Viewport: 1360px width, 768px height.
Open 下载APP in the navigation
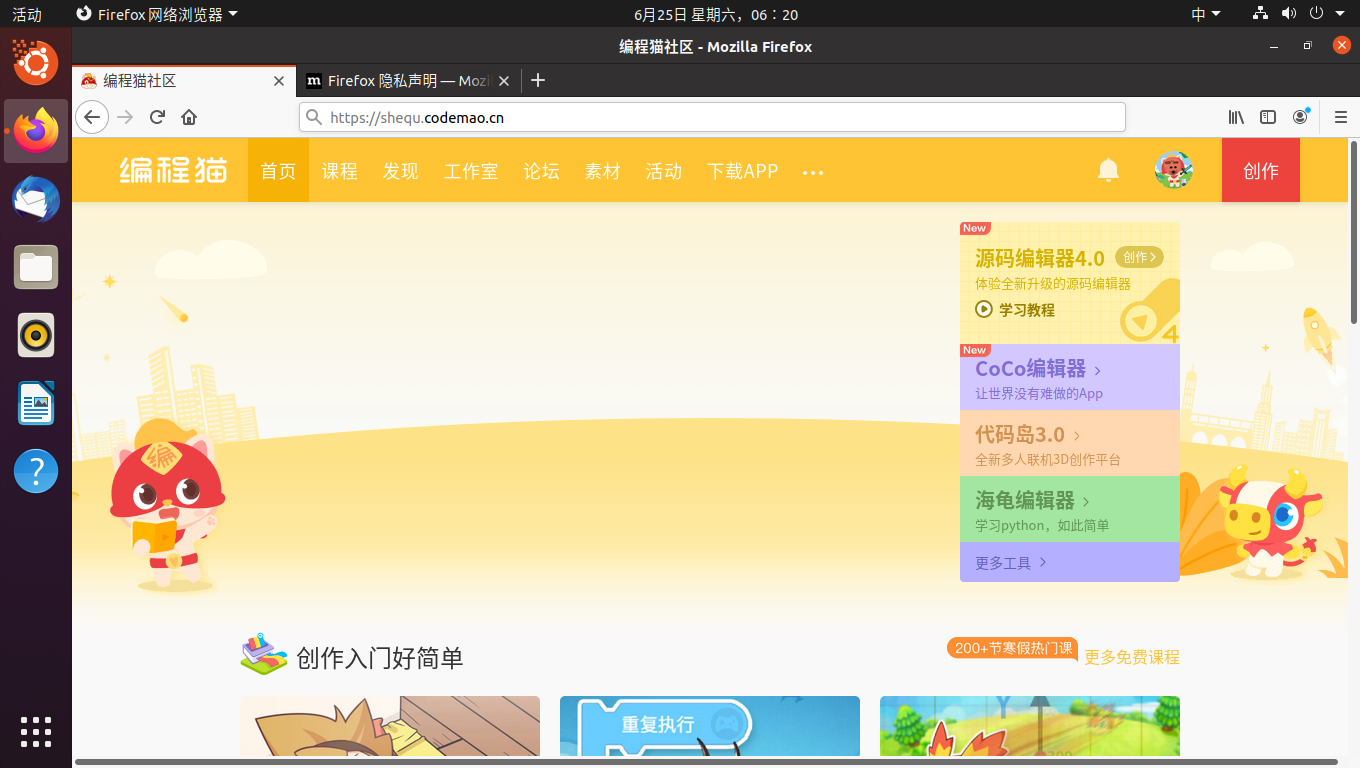point(742,171)
